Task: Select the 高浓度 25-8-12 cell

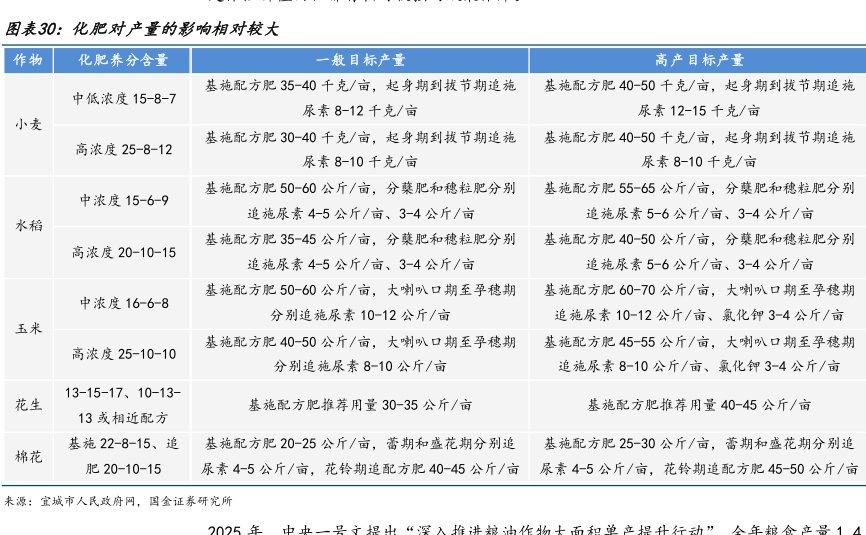Action: coord(124,149)
